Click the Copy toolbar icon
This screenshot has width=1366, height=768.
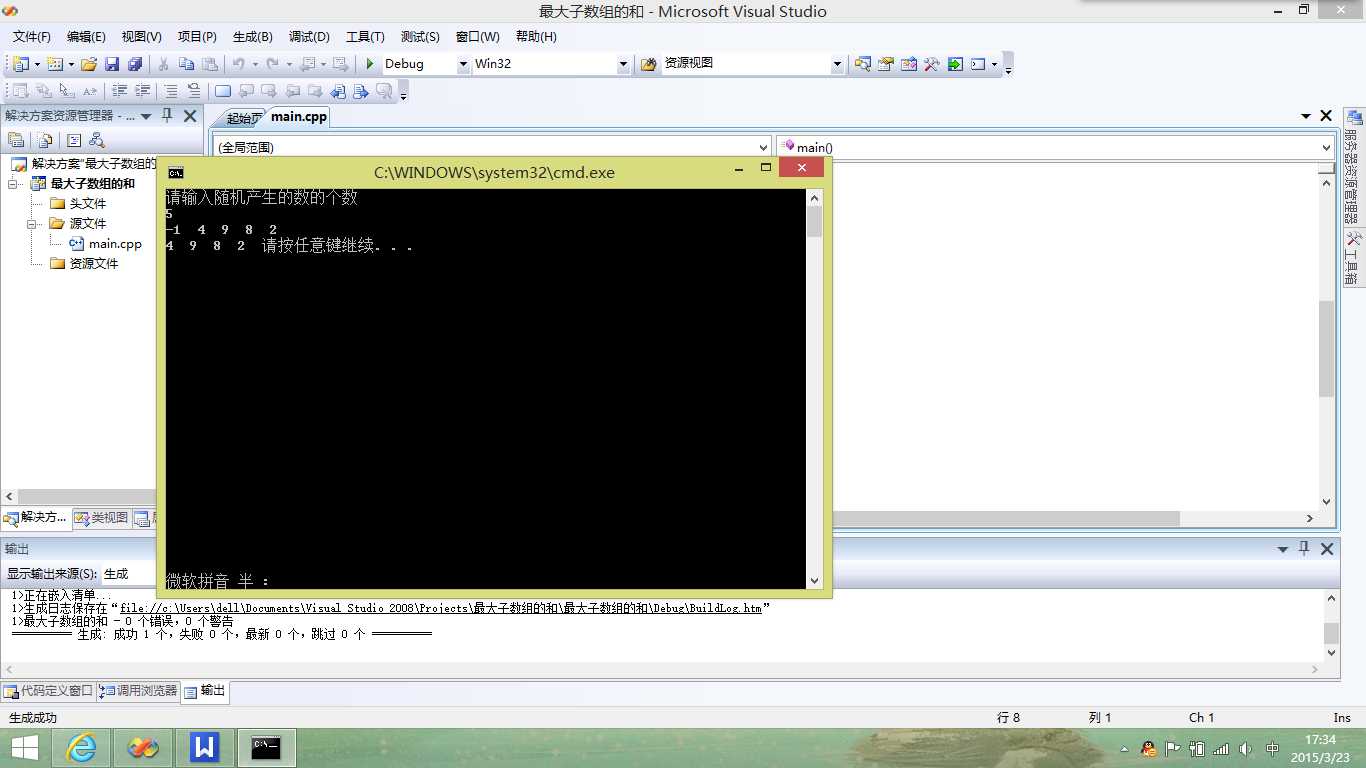(186, 64)
